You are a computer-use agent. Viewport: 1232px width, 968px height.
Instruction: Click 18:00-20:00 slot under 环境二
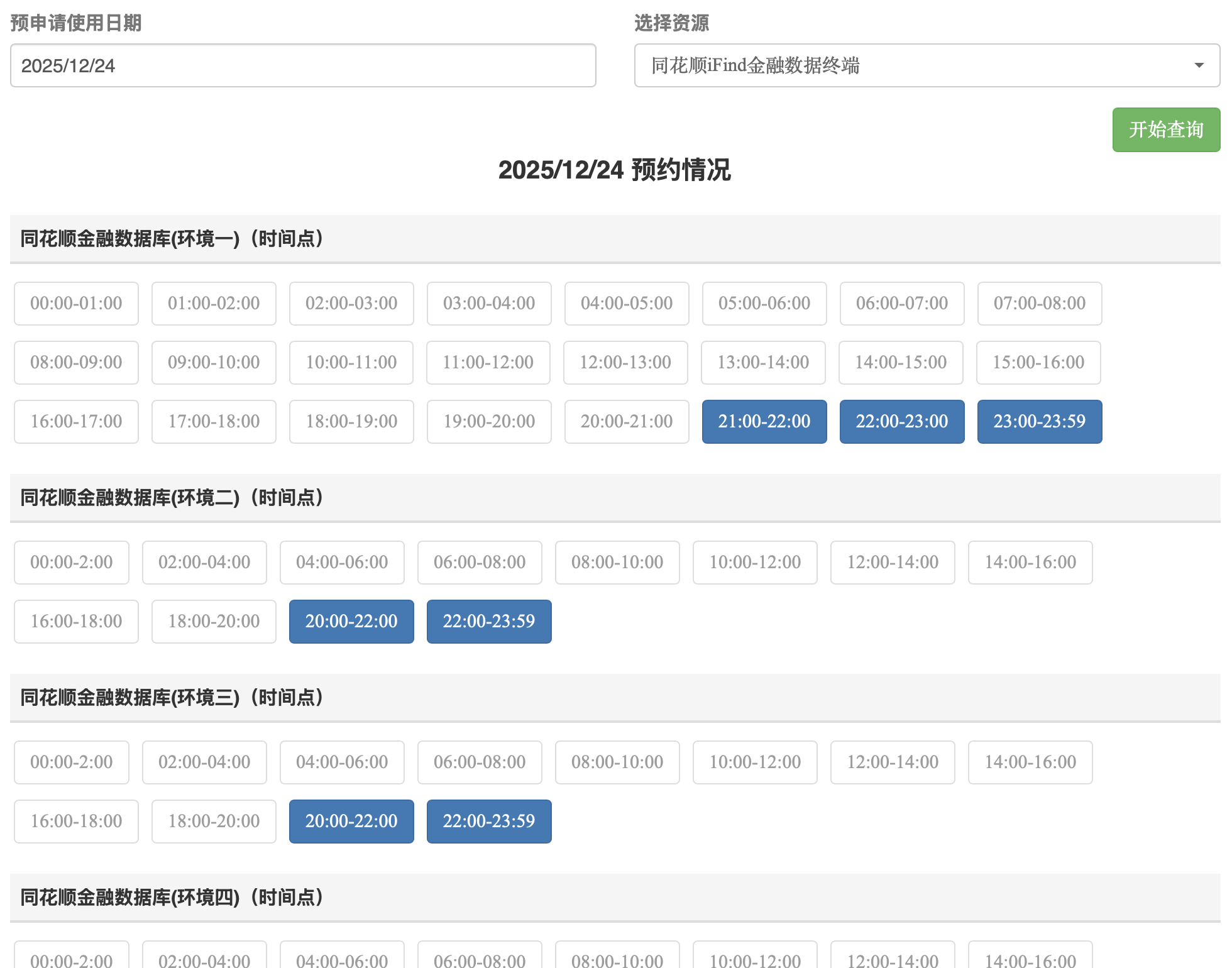pyautogui.click(x=214, y=621)
